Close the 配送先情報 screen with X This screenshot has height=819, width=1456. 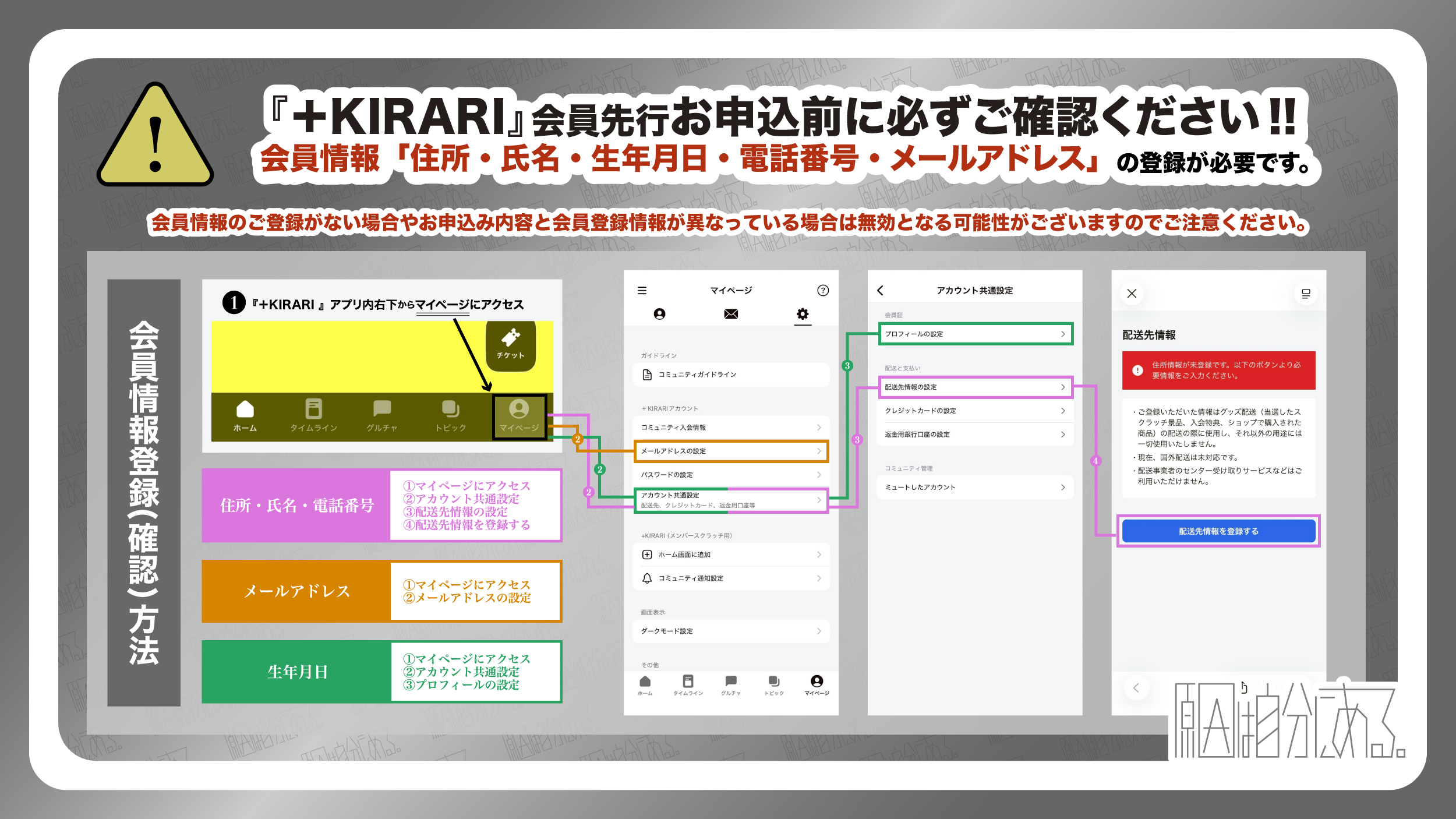click(1132, 294)
